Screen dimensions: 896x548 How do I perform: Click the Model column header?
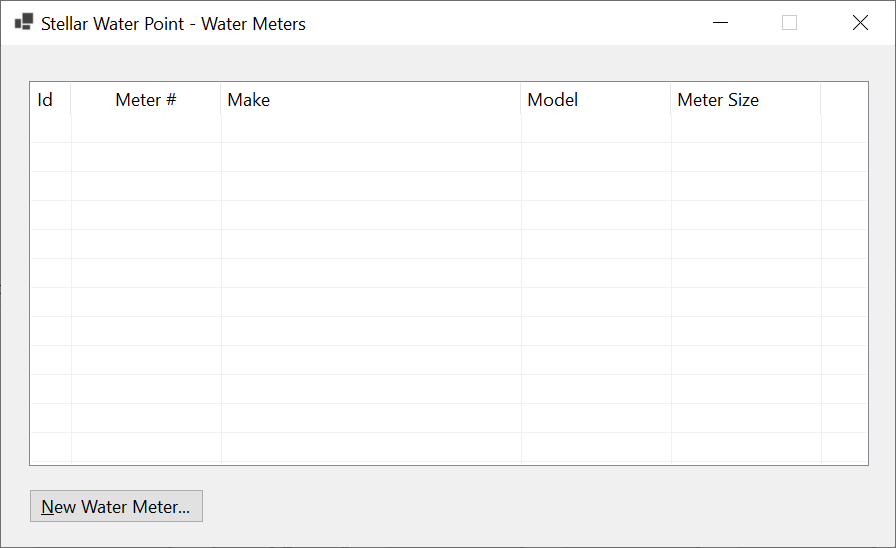595,99
